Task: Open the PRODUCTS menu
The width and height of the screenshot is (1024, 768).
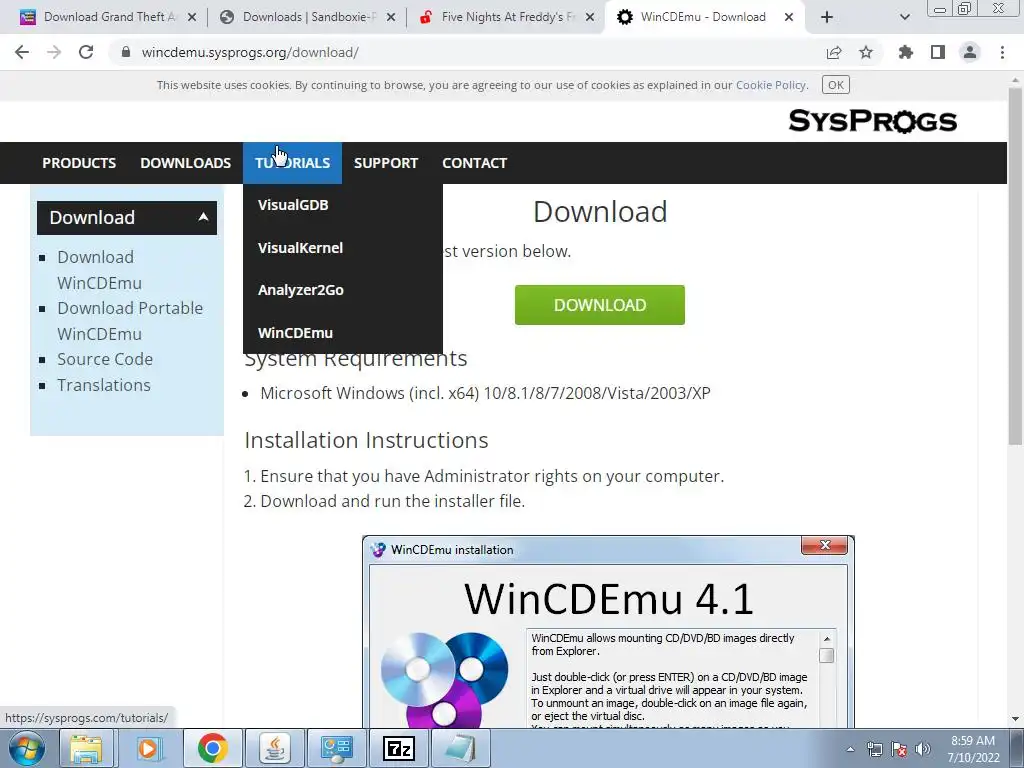Action: [x=79, y=163]
